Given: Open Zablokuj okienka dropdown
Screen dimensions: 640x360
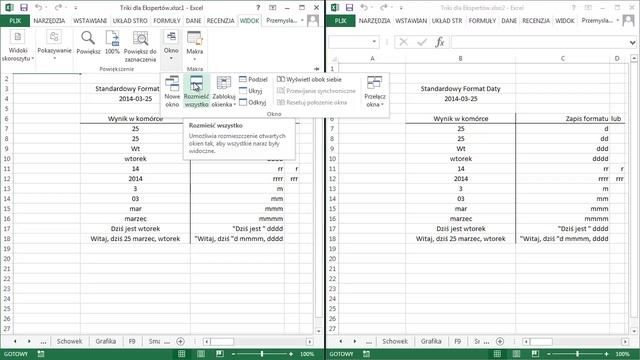Looking at the screenshot, I should point(224,91).
